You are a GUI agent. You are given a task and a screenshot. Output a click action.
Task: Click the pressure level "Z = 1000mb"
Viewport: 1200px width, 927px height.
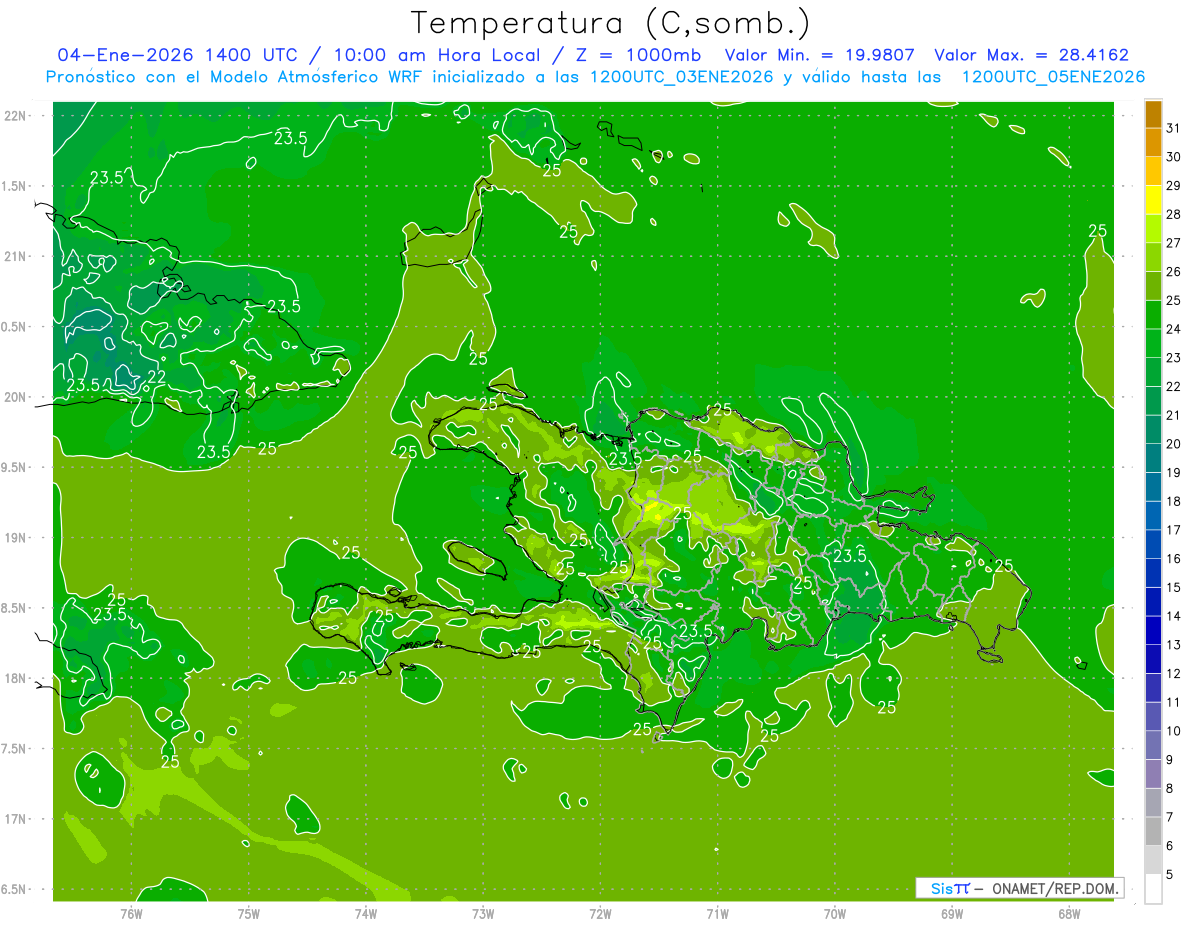click(x=635, y=55)
